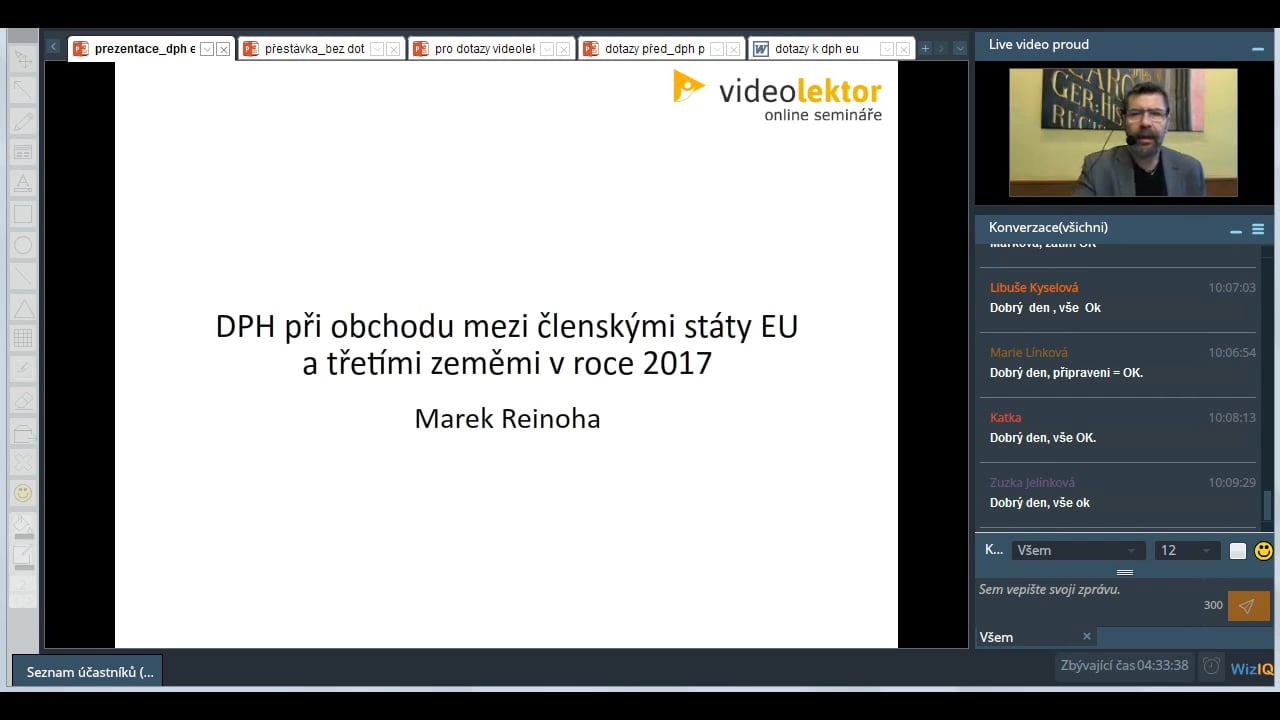Click sender name Zuzka Jelínková in chat

coord(1032,483)
